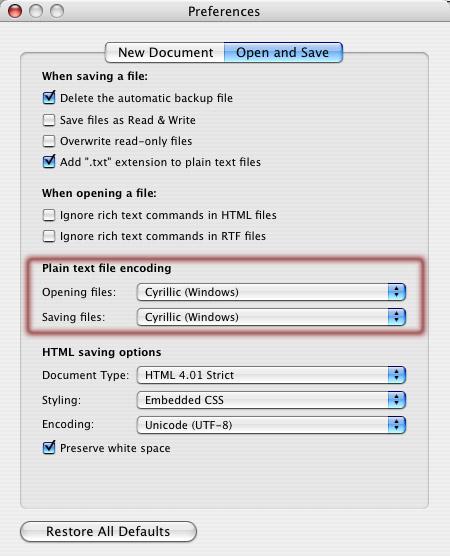Image resolution: width=450 pixels, height=556 pixels.
Task: Click the arrow stepper of Document Type popup
Action: click(396, 375)
